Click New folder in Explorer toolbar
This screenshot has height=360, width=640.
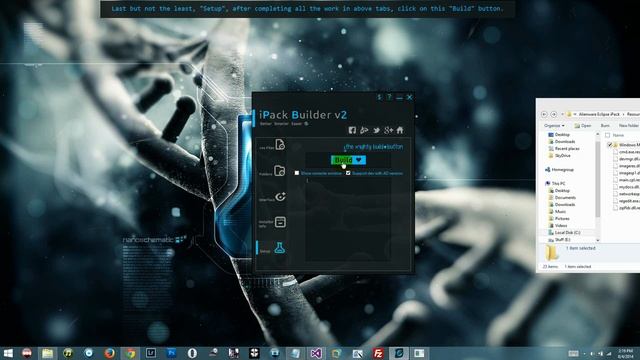tap(629, 125)
